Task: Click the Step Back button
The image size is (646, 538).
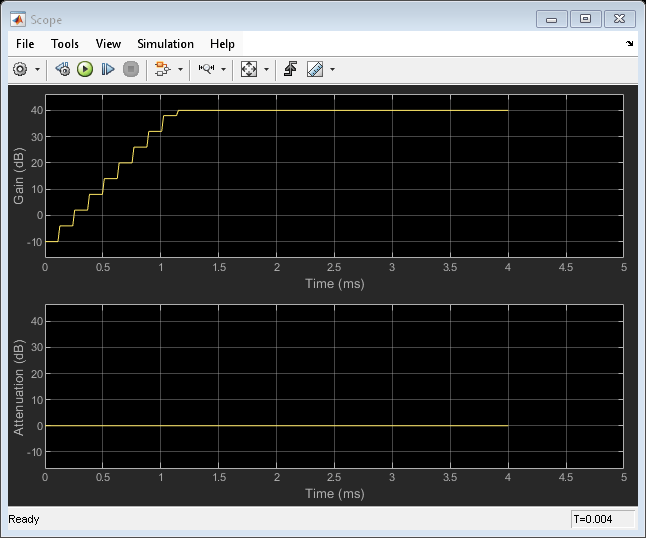Action: 62,69
